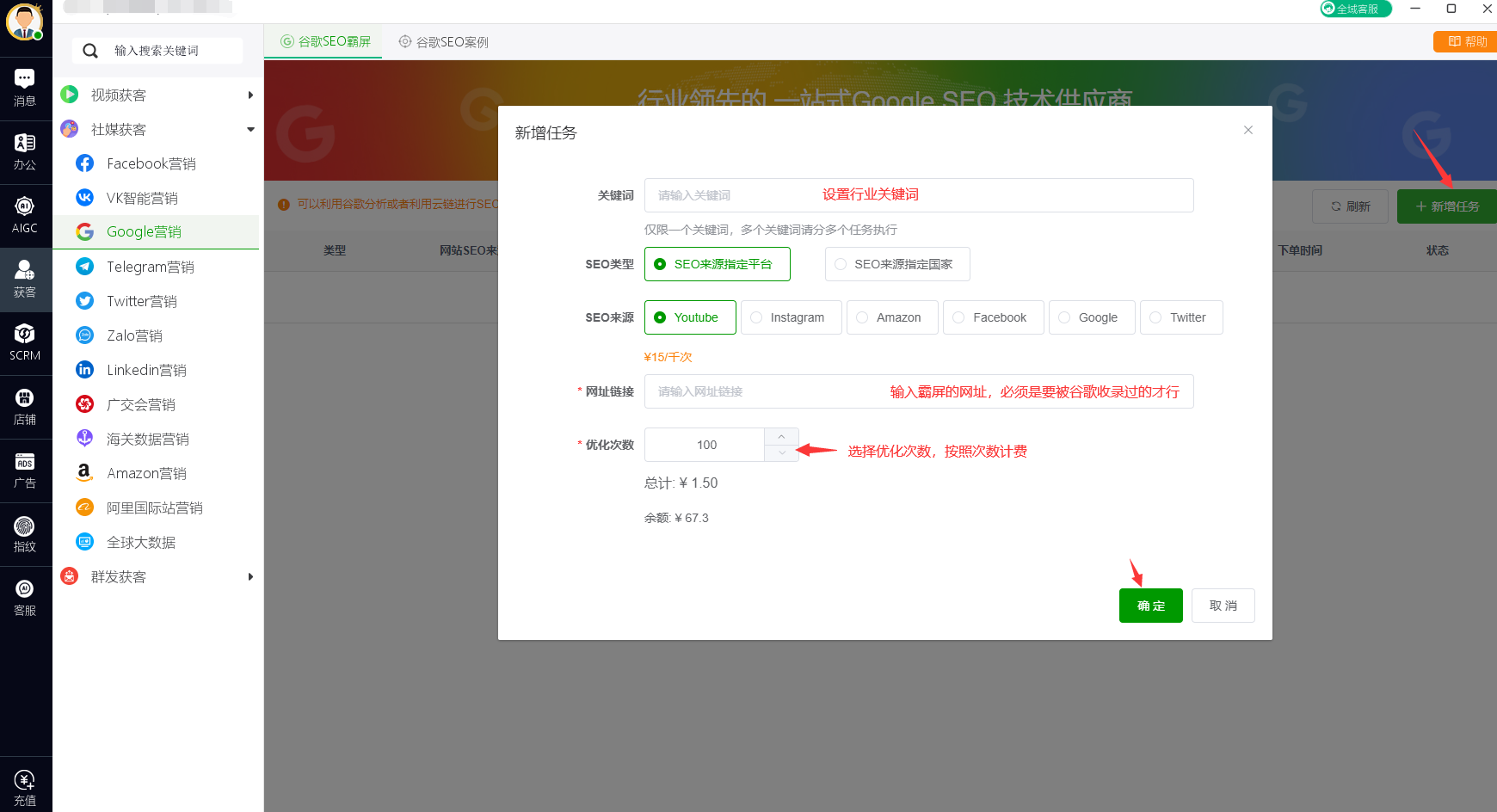The image size is (1497, 812).
Task: Open the AIGC section icon
Action: click(x=25, y=216)
